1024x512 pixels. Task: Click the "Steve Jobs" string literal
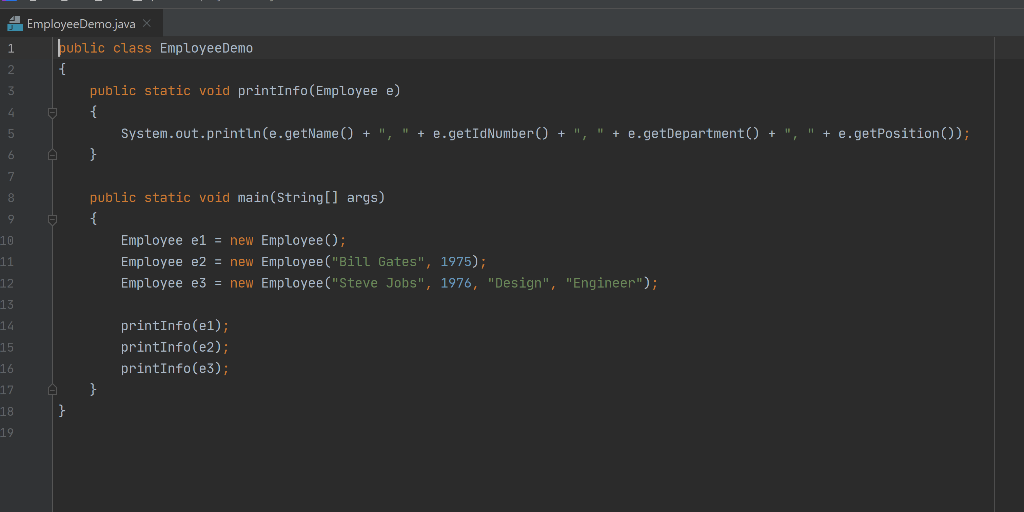coord(378,283)
